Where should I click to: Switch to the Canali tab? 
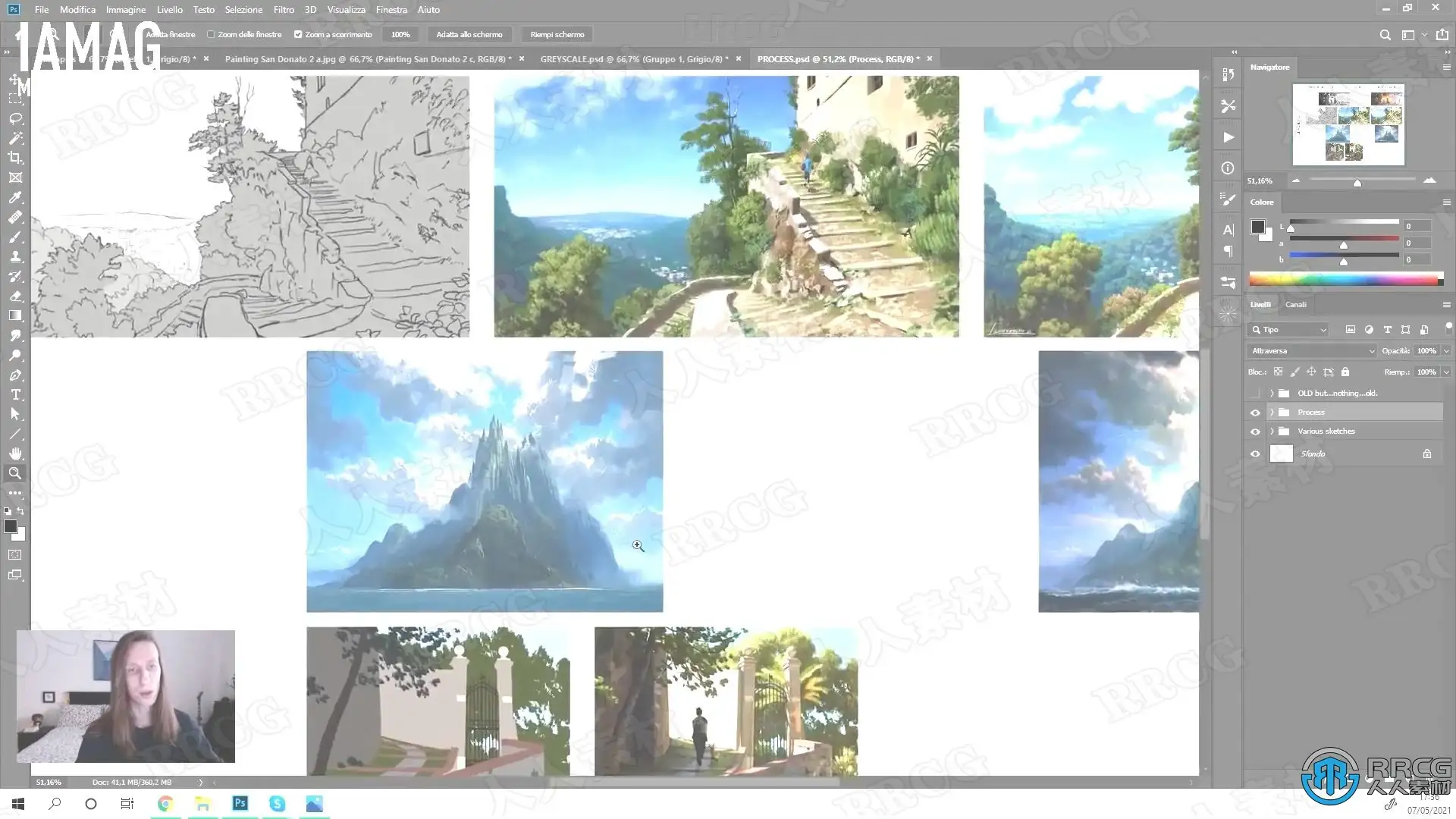point(1295,305)
